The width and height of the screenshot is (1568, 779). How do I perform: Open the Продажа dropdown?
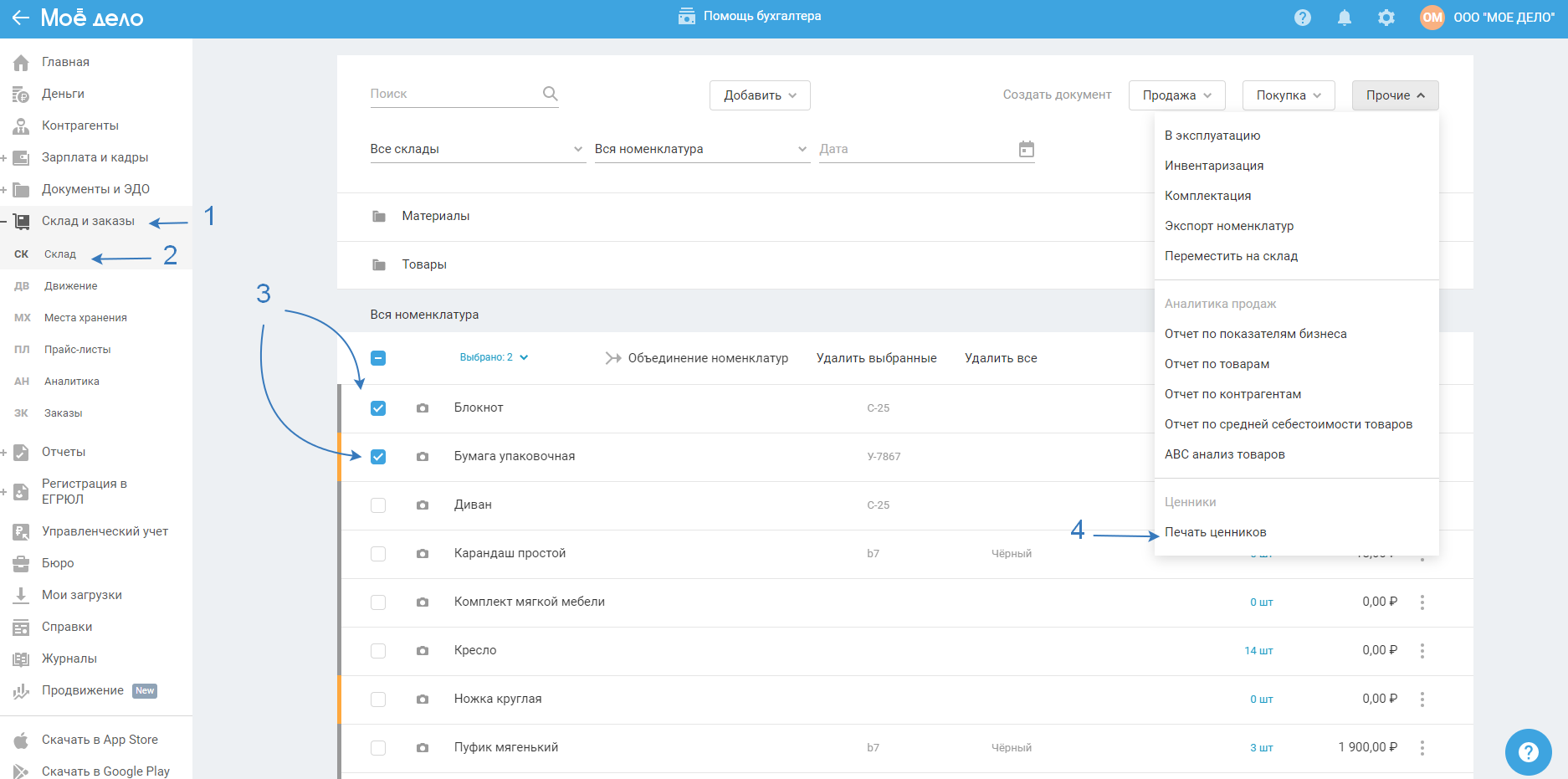(1176, 95)
